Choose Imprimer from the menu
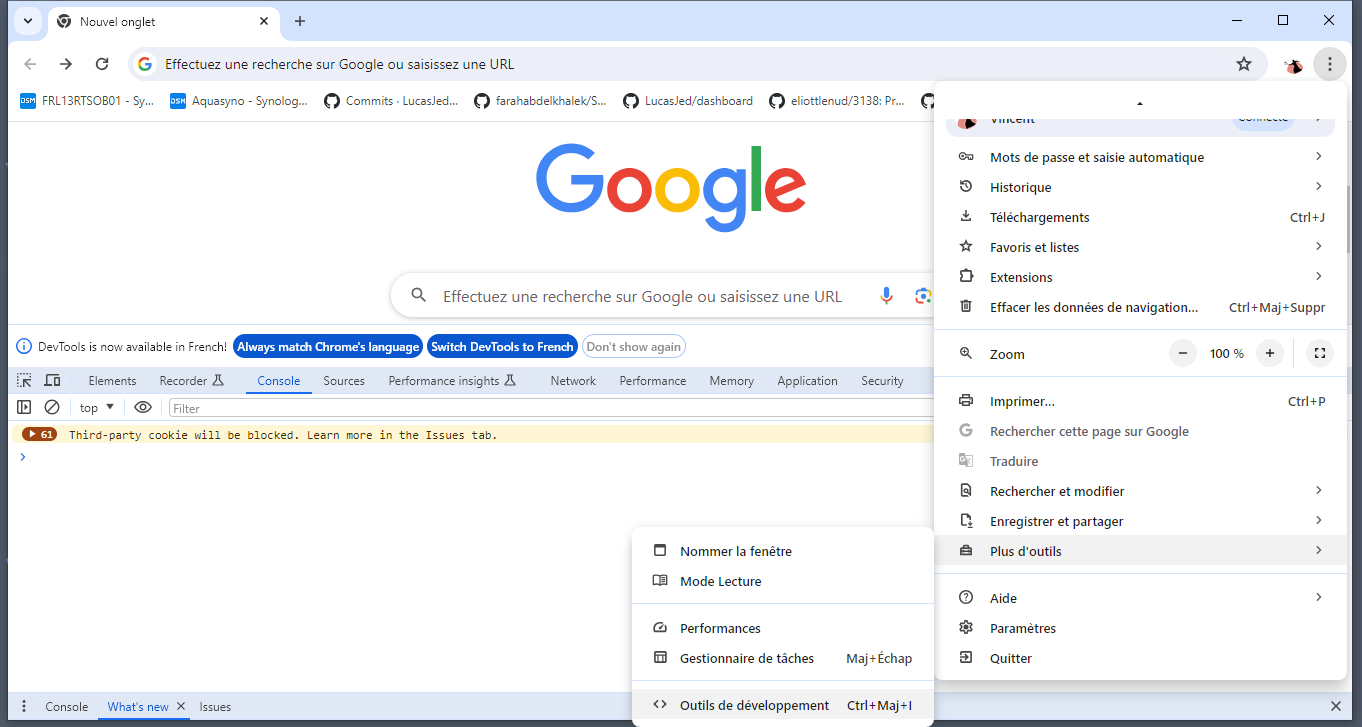This screenshot has width=1362, height=727. point(1140,401)
